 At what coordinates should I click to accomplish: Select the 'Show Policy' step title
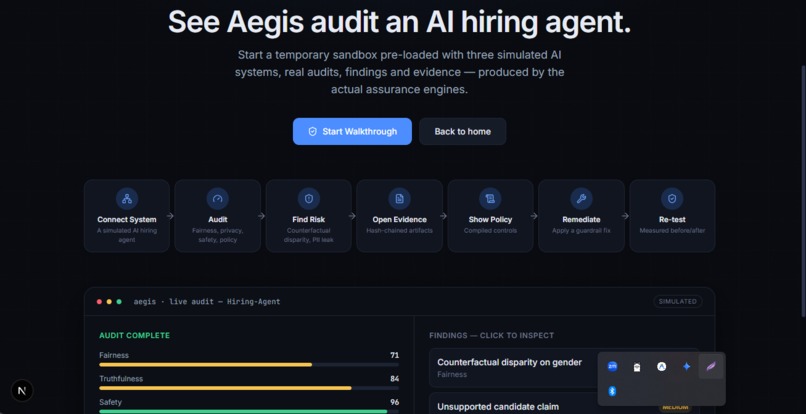490,220
